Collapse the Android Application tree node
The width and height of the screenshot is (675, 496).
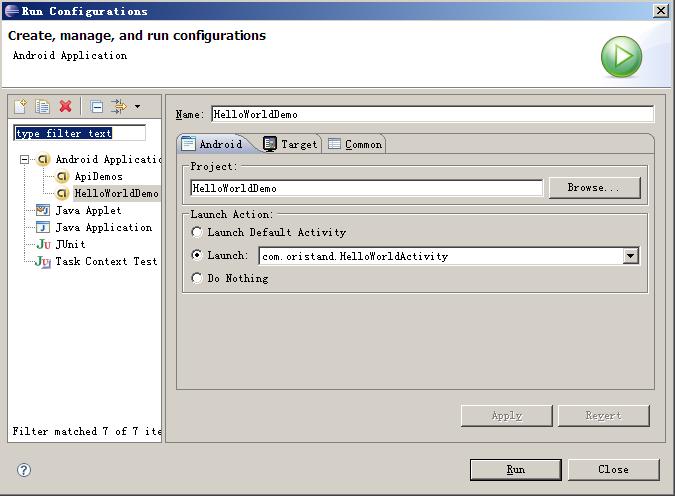coord(25,160)
